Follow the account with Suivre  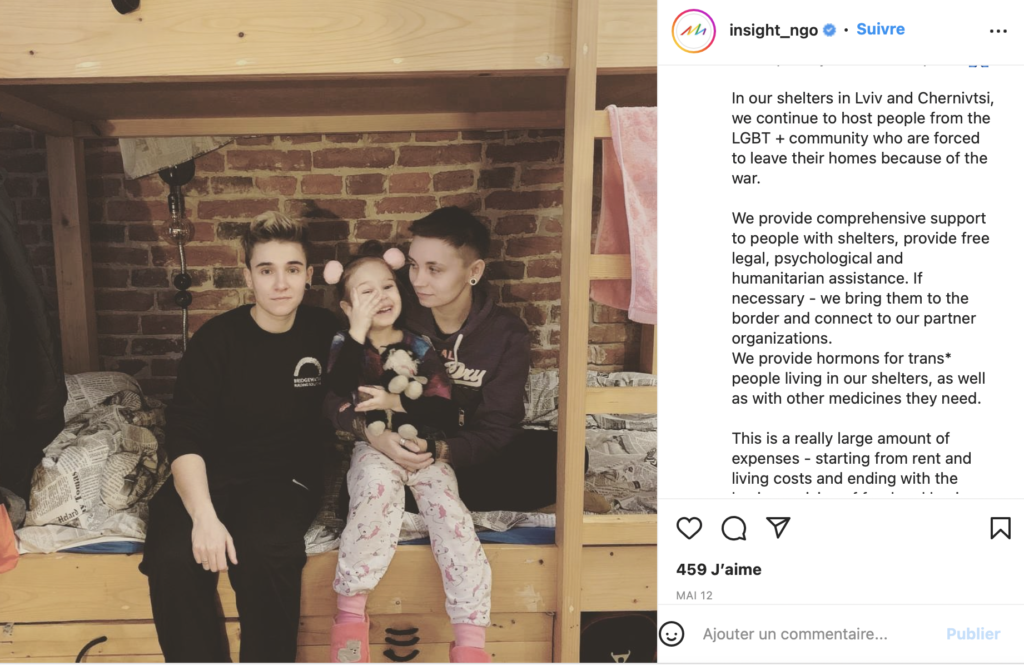880,29
